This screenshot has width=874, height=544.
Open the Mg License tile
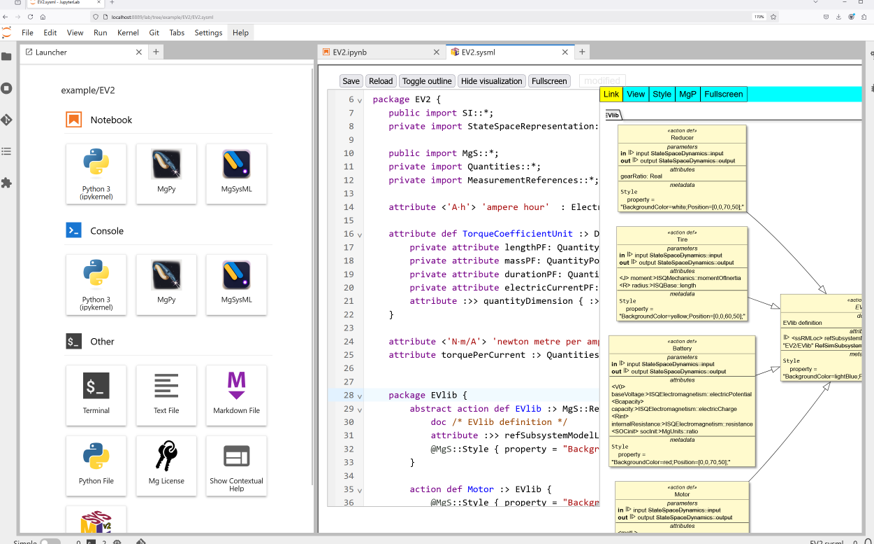coord(166,465)
